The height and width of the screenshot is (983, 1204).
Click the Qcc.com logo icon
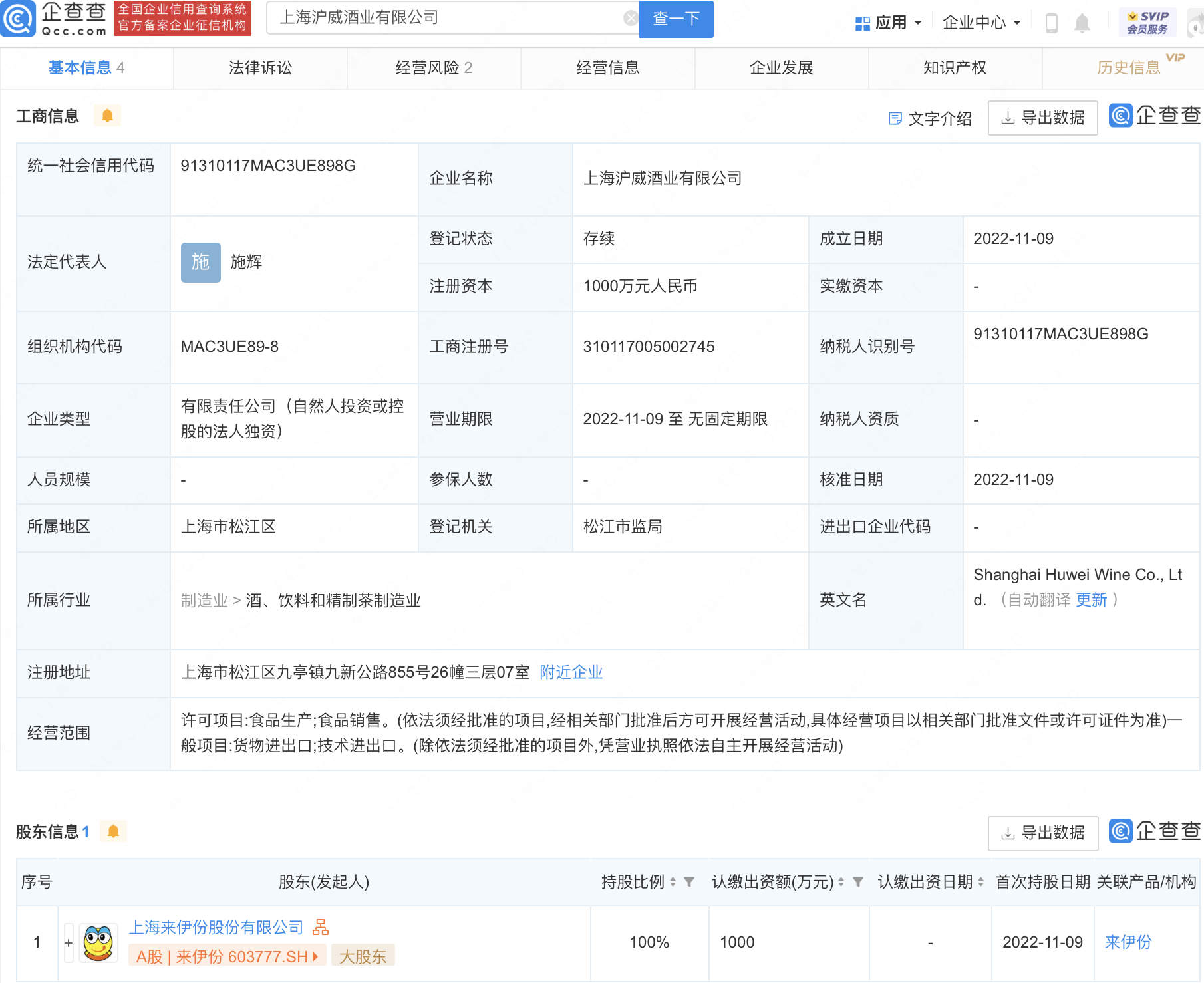(x=19, y=19)
